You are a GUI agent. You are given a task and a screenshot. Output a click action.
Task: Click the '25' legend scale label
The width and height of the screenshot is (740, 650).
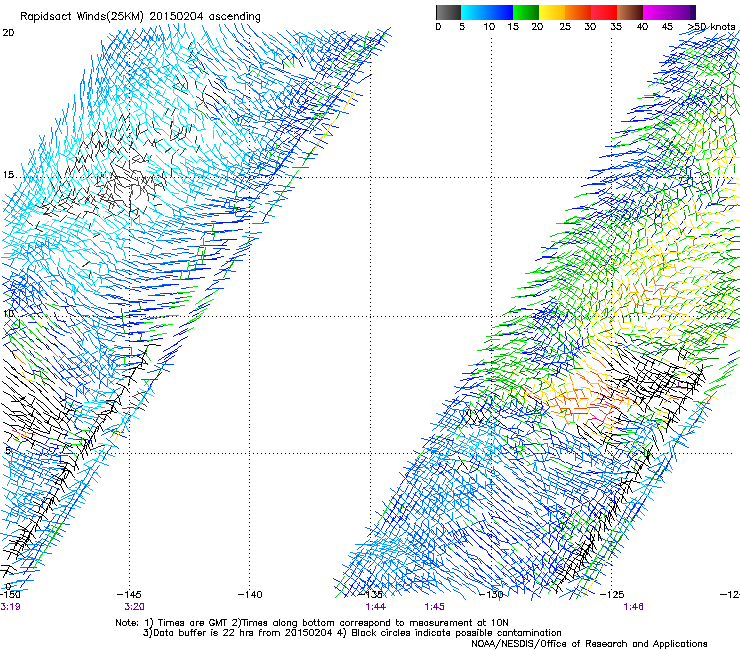pos(565,27)
